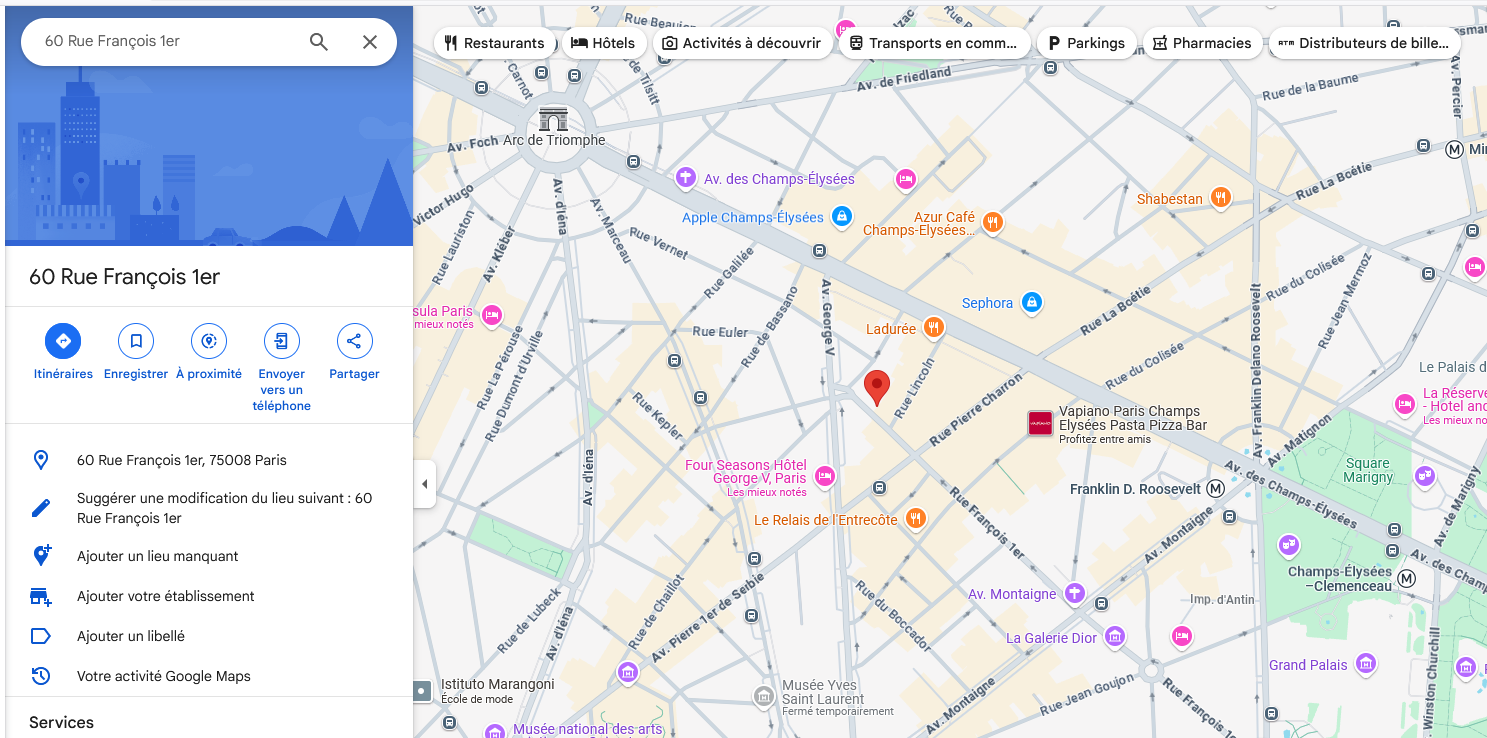Click Av. Montaigne attraction marker
Screen dimensions: 1487x738
1075,593
